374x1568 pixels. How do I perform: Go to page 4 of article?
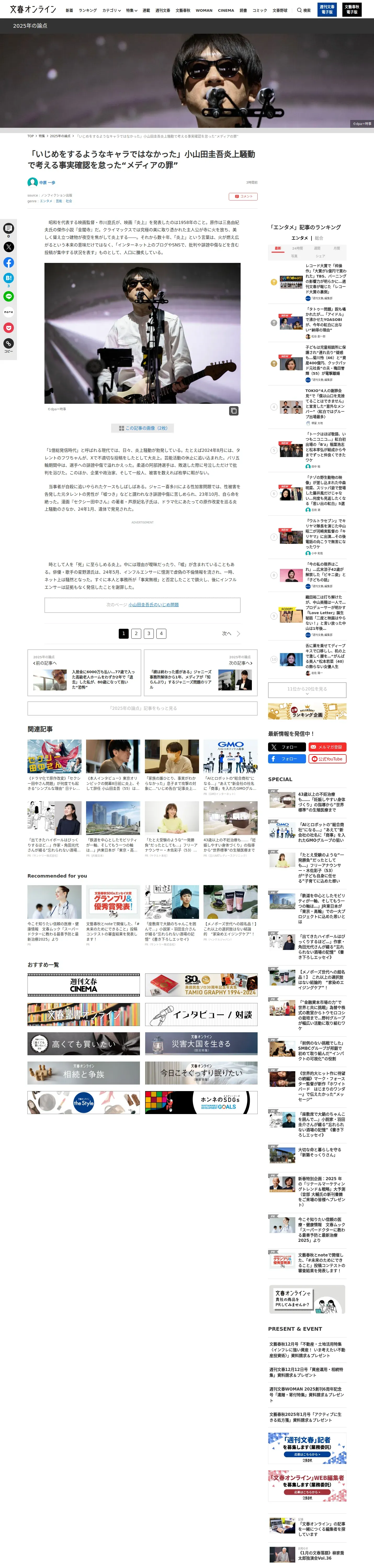pos(161,634)
